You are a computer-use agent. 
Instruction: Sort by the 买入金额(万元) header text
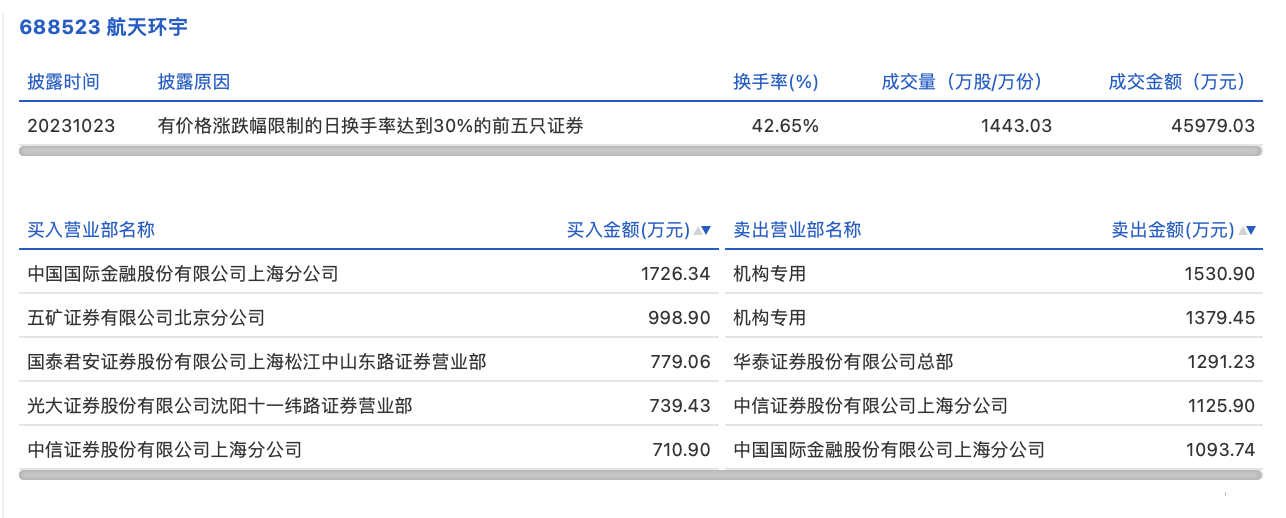coord(627,230)
